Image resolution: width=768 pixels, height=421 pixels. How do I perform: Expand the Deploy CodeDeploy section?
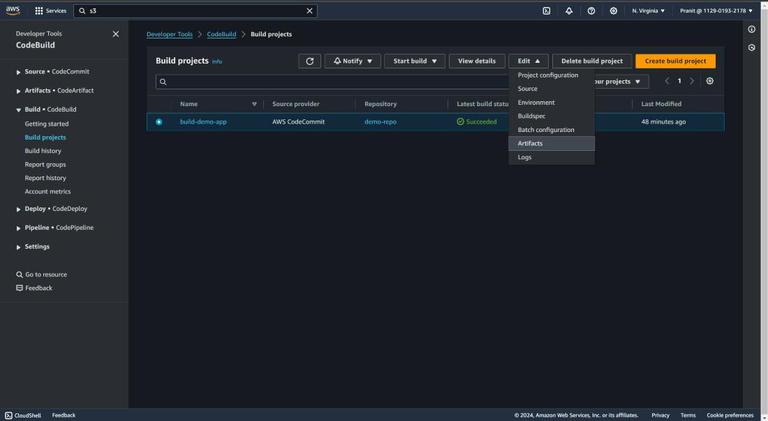click(x=18, y=209)
